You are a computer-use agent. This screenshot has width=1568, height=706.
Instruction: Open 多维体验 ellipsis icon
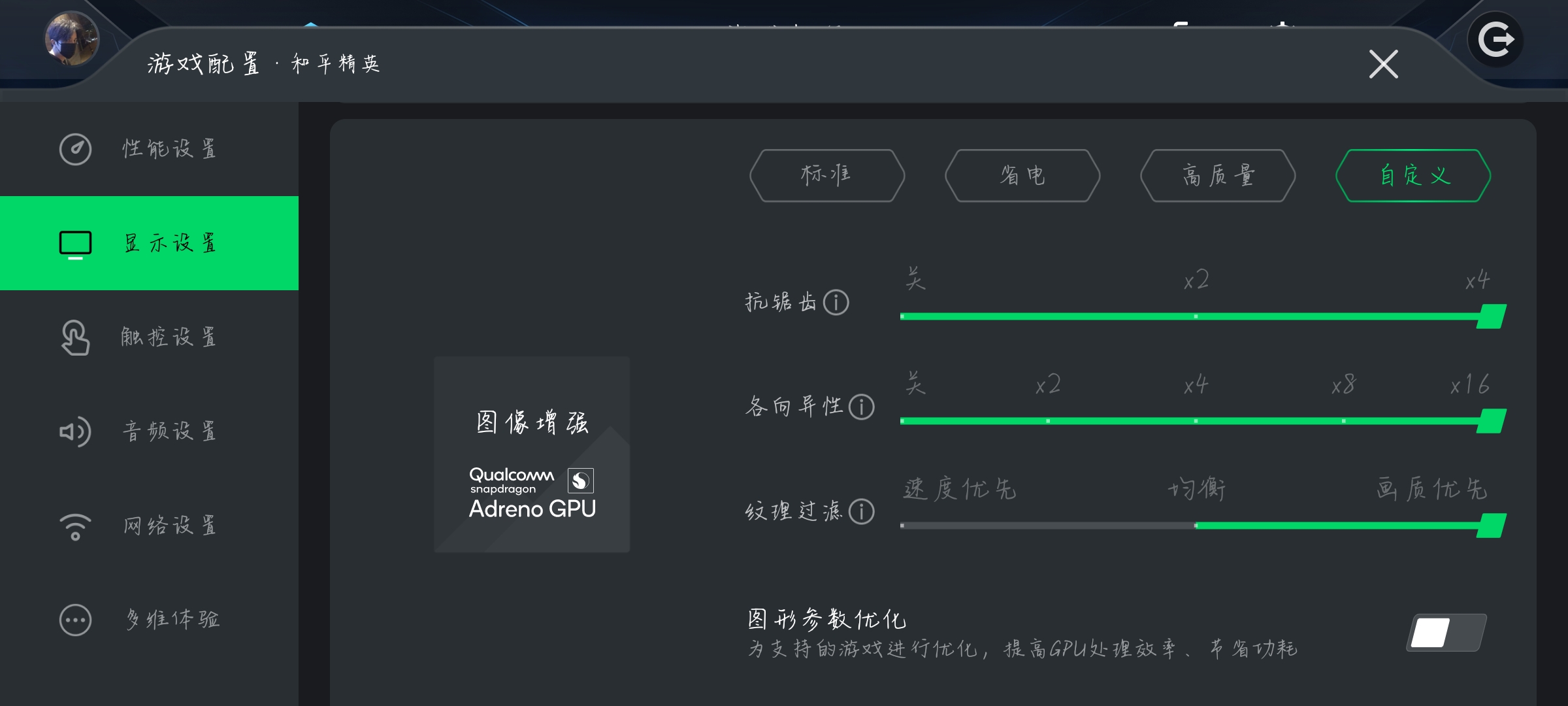(75, 620)
